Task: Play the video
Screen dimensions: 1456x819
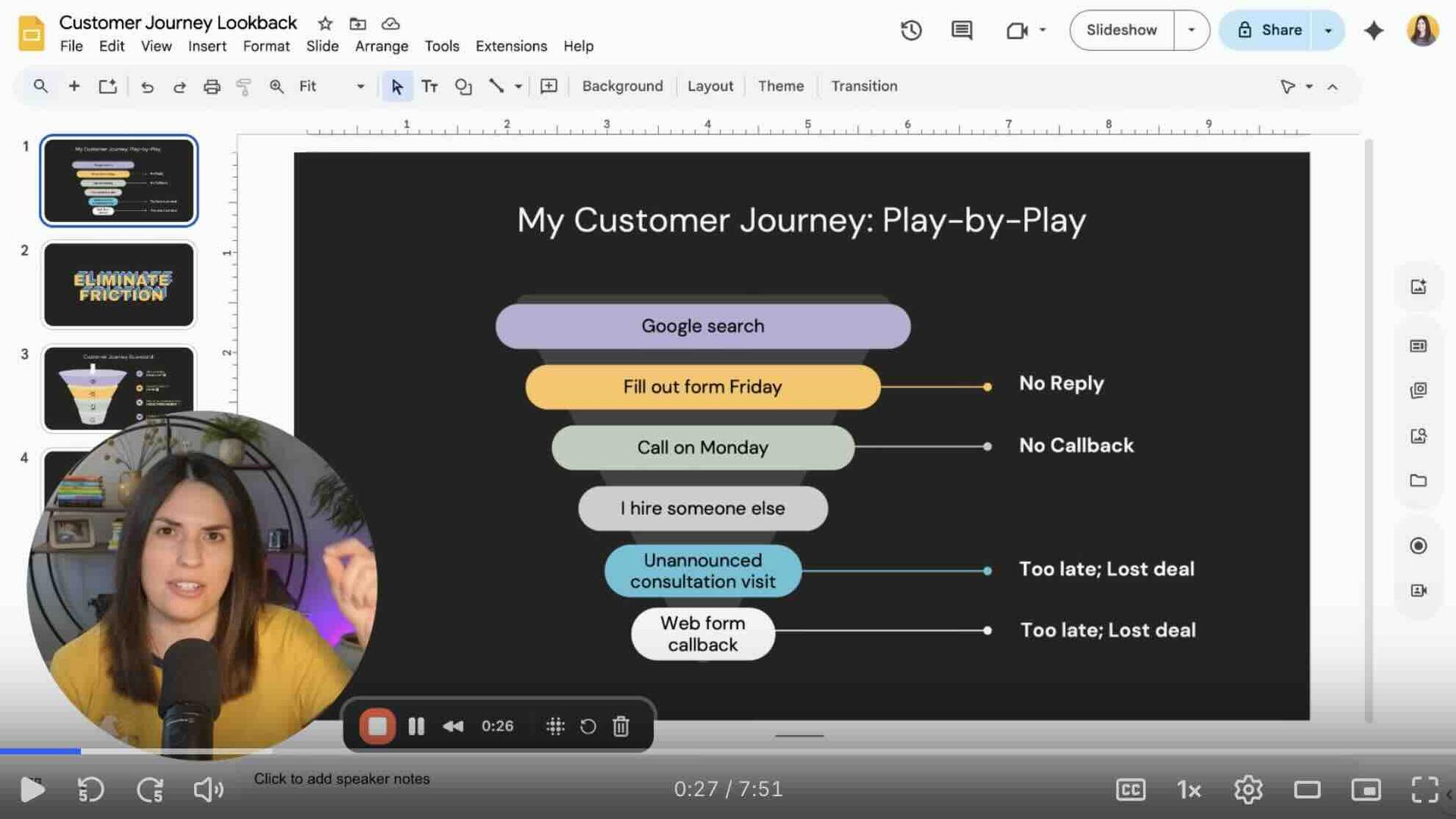Action: (x=32, y=789)
